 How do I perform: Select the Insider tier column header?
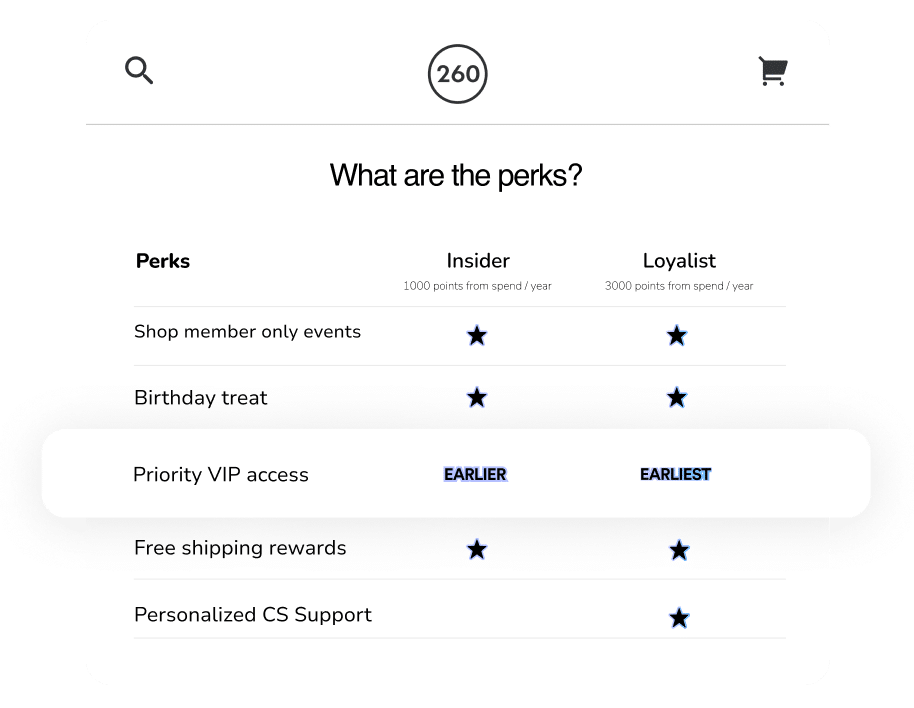tap(478, 261)
